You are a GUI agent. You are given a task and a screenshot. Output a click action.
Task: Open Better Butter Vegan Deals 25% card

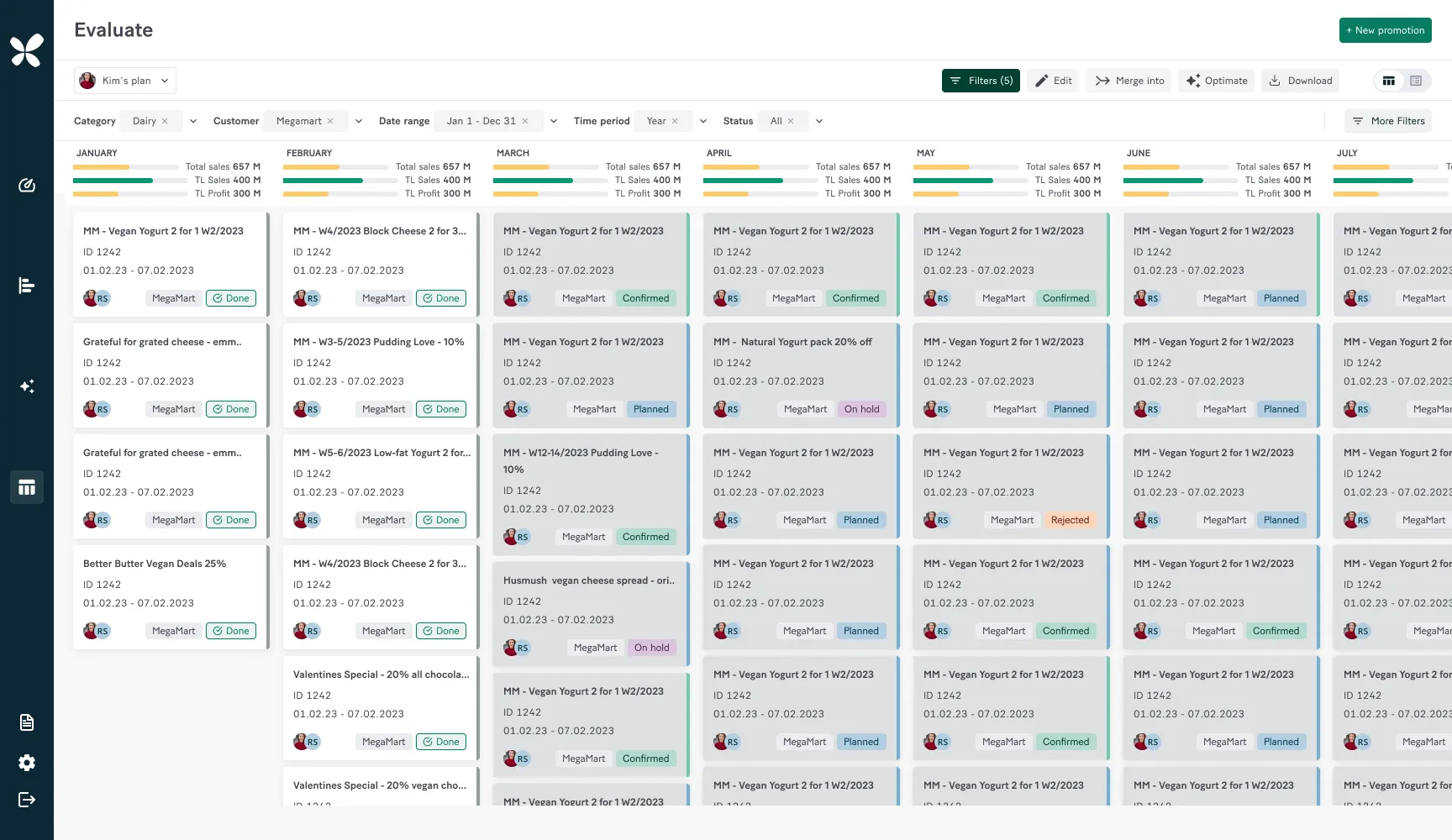(171, 597)
